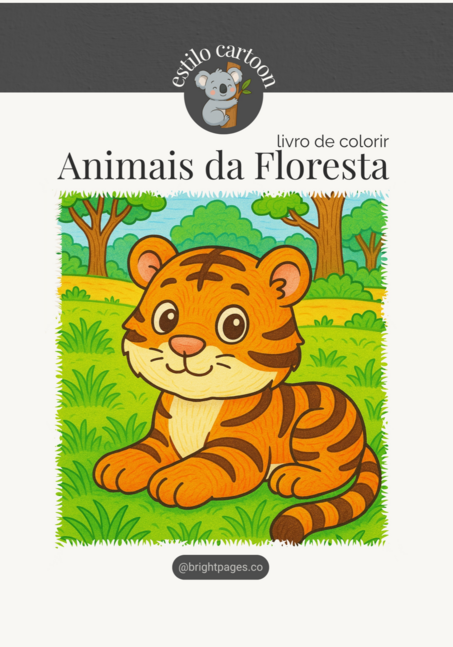Image resolution: width=453 pixels, height=647 pixels.
Task: Click the tiger's smiling mouth
Action: click(190, 367)
